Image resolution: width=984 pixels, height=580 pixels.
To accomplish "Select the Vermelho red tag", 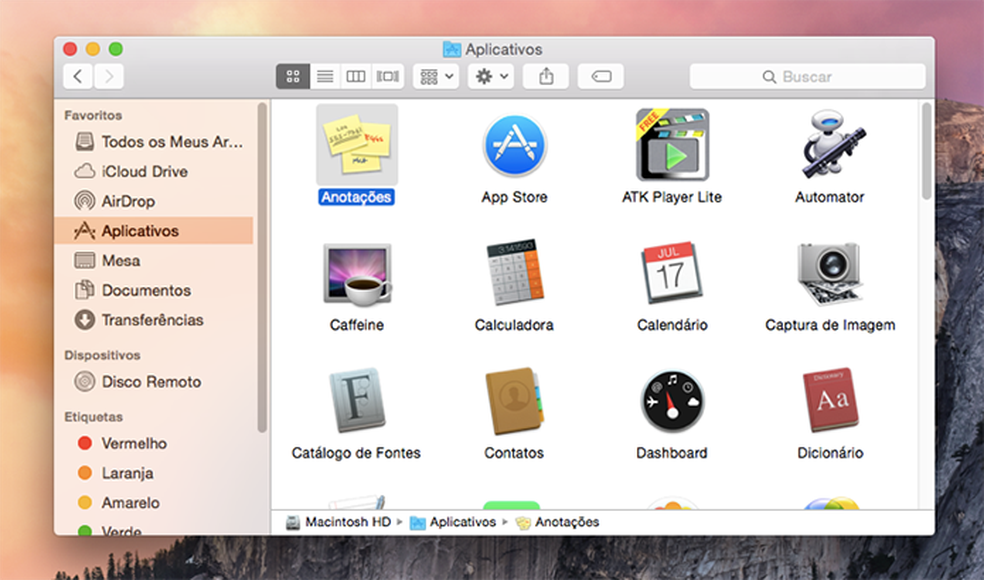I will pyautogui.click(x=134, y=443).
